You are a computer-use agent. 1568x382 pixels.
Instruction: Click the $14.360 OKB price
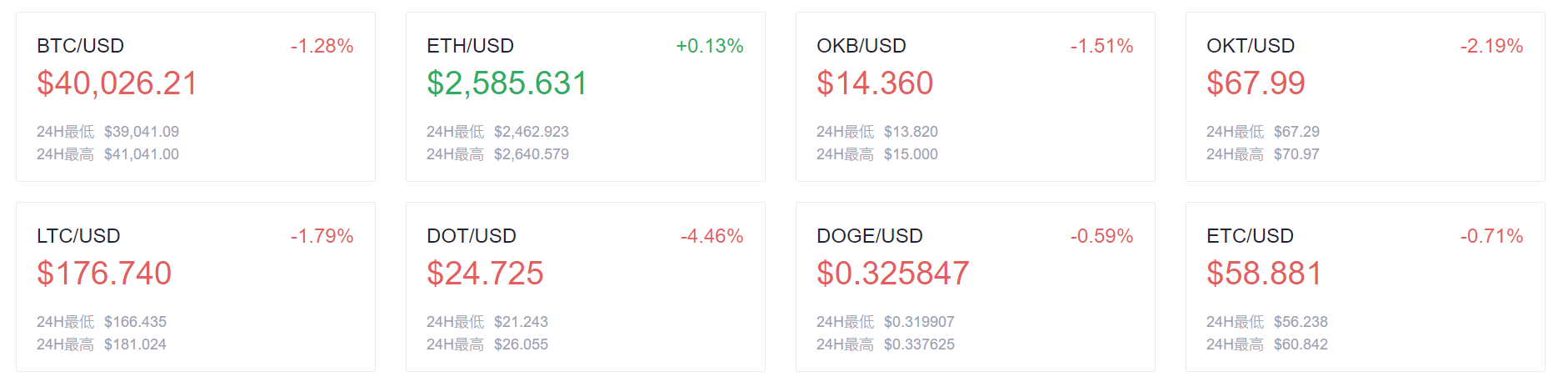point(875,83)
